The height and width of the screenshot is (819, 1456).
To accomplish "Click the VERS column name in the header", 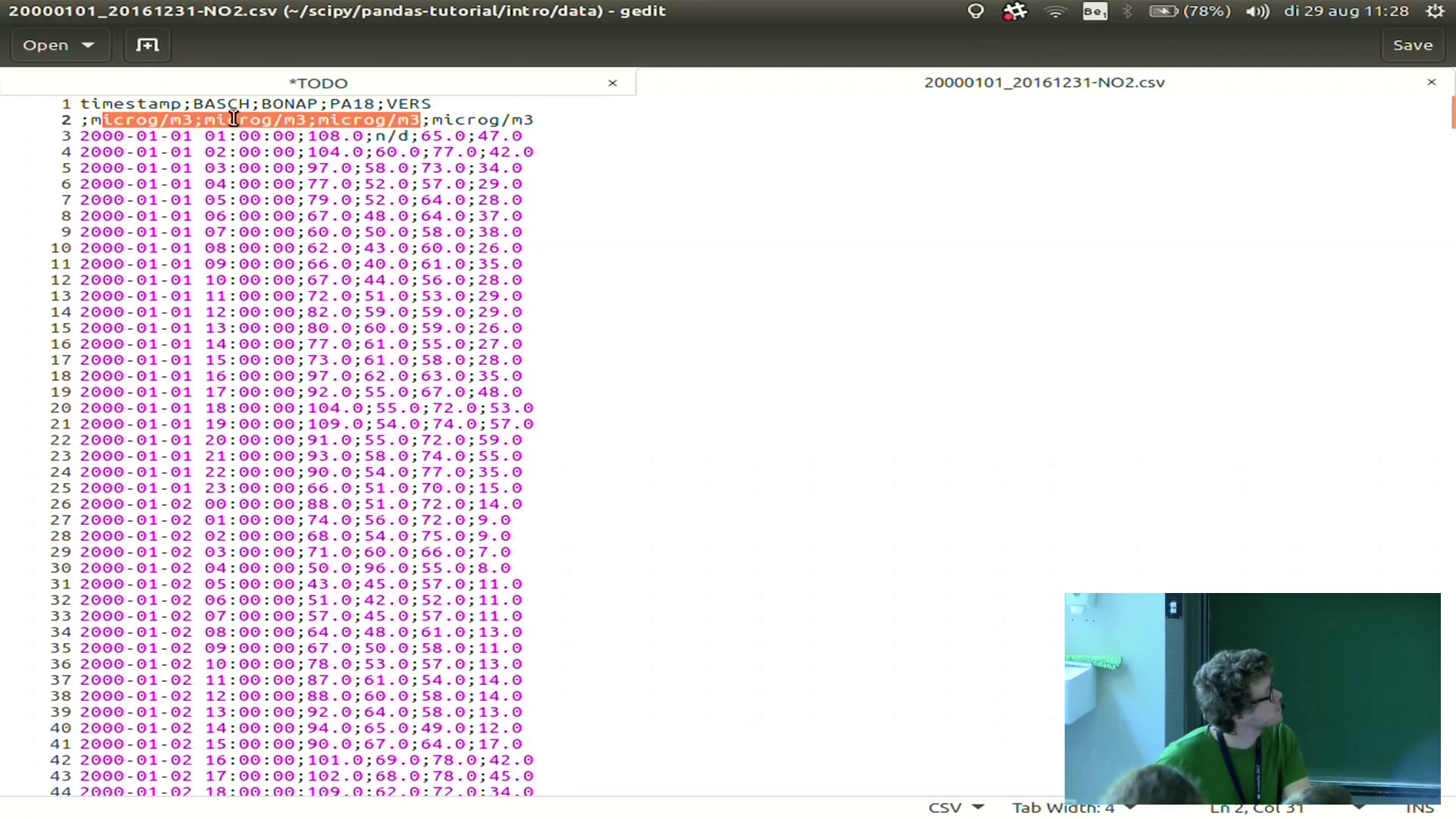I will [x=409, y=104].
